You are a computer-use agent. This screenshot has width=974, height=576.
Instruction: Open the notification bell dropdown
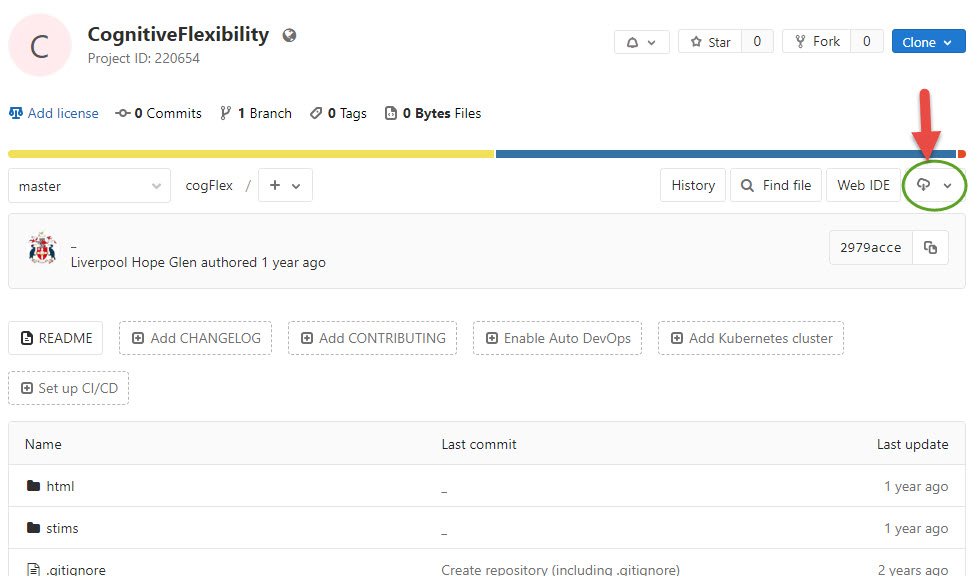point(642,42)
